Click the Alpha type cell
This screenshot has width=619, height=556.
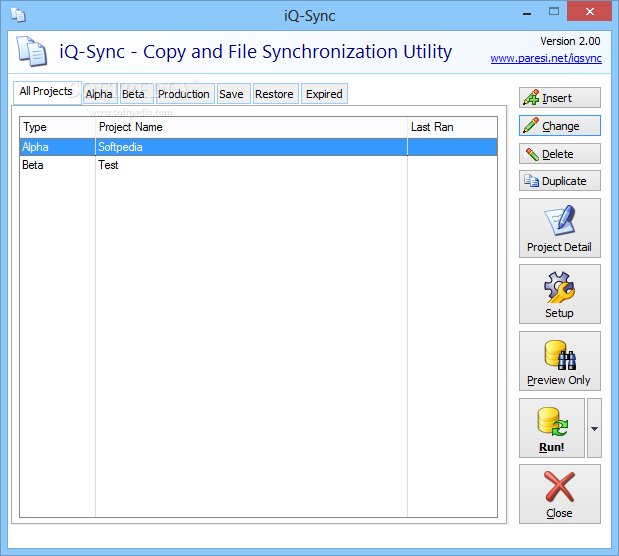pos(58,147)
